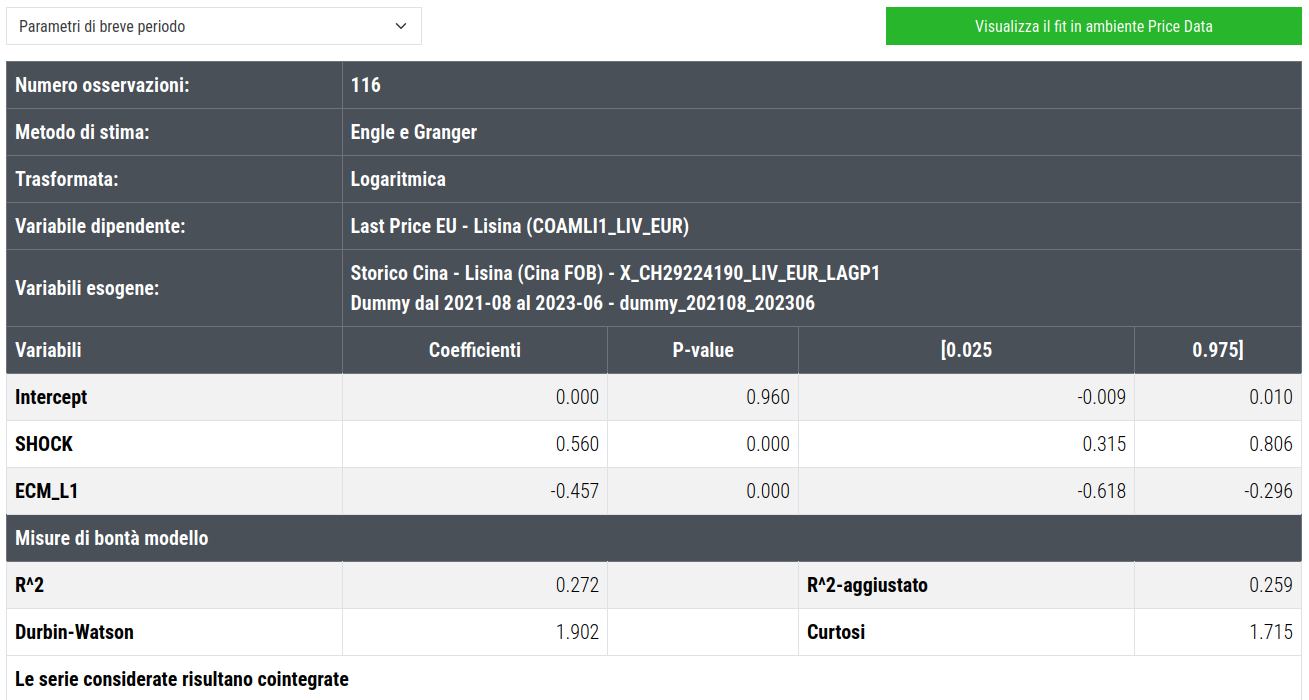Select SHOCK lower bound 0.315

coord(1104,444)
